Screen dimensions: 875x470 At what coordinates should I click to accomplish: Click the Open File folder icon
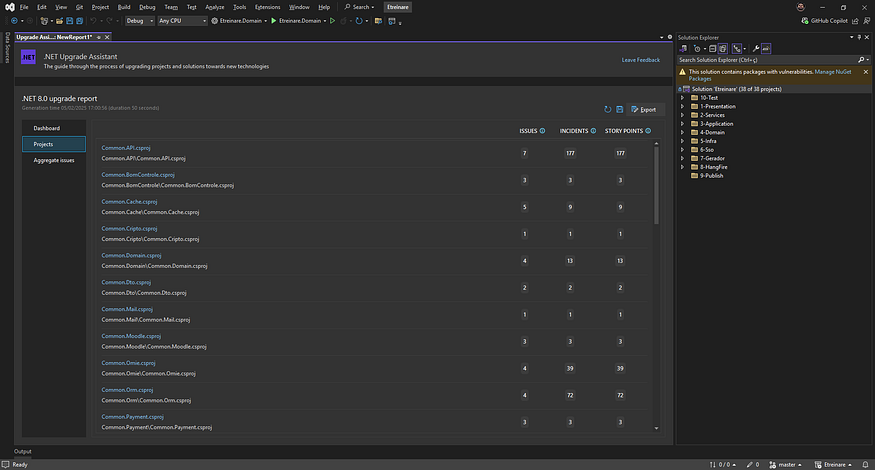point(59,21)
